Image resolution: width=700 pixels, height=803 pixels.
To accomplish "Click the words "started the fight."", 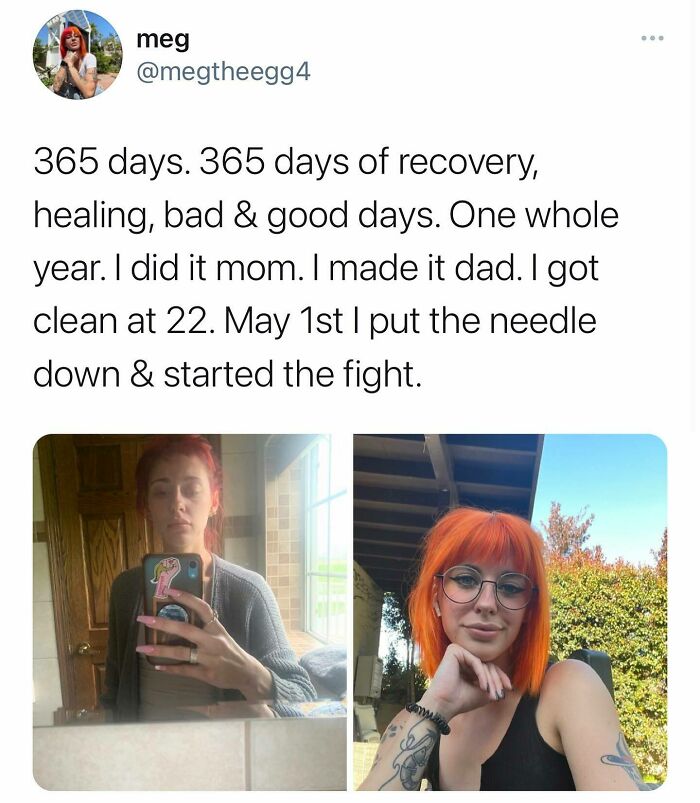I will pyautogui.click(x=293, y=374).
